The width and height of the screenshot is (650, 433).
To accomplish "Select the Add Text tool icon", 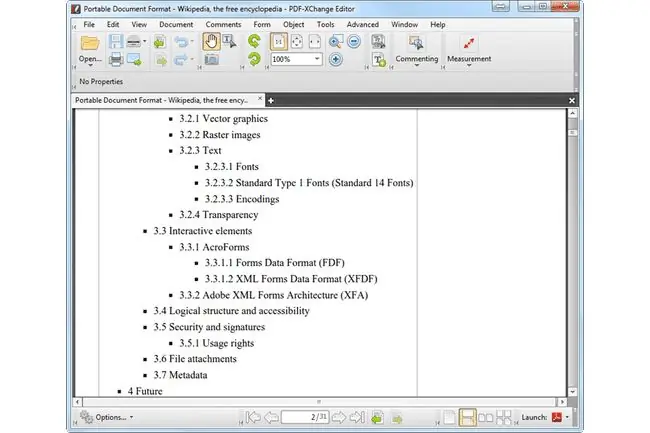I will click(x=379, y=60).
